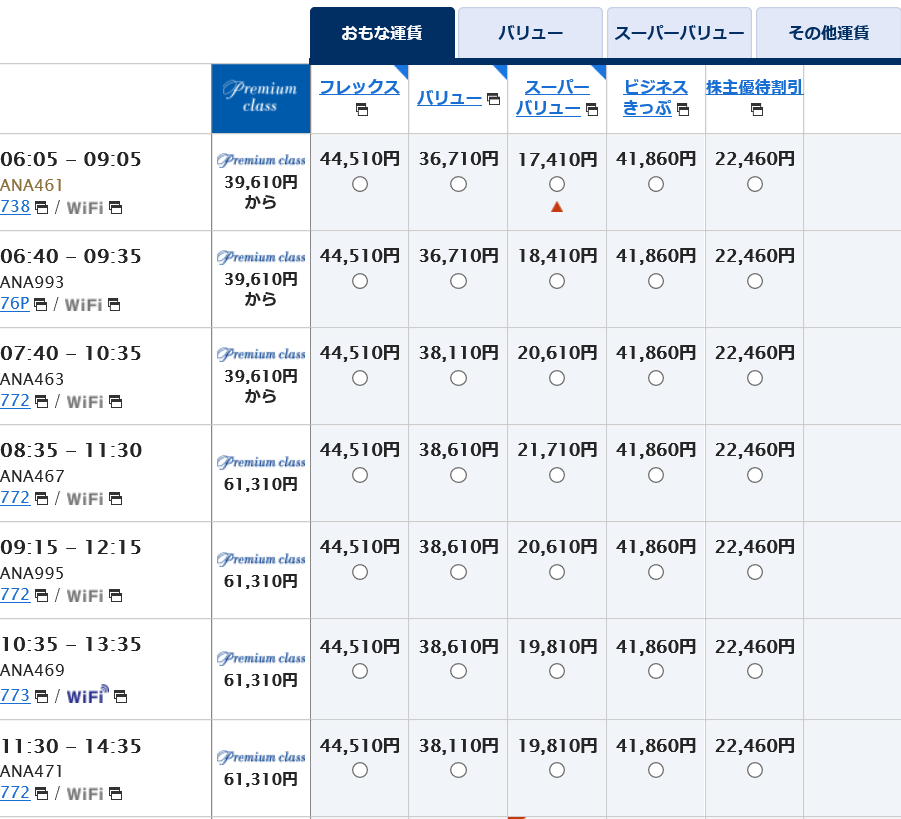Click WiFi logo on ANA469 flight row
The image size is (901, 819).
87,695
